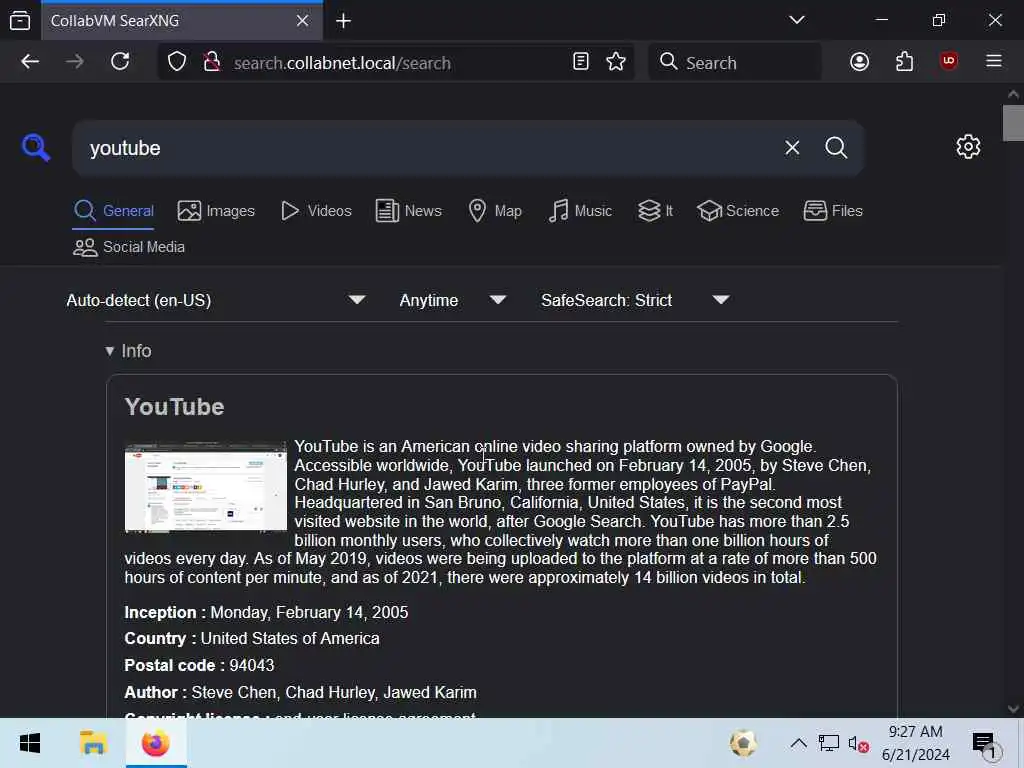The height and width of the screenshot is (768, 1024).
Task: Switch to Social Media category
Action: pos(129,247)
